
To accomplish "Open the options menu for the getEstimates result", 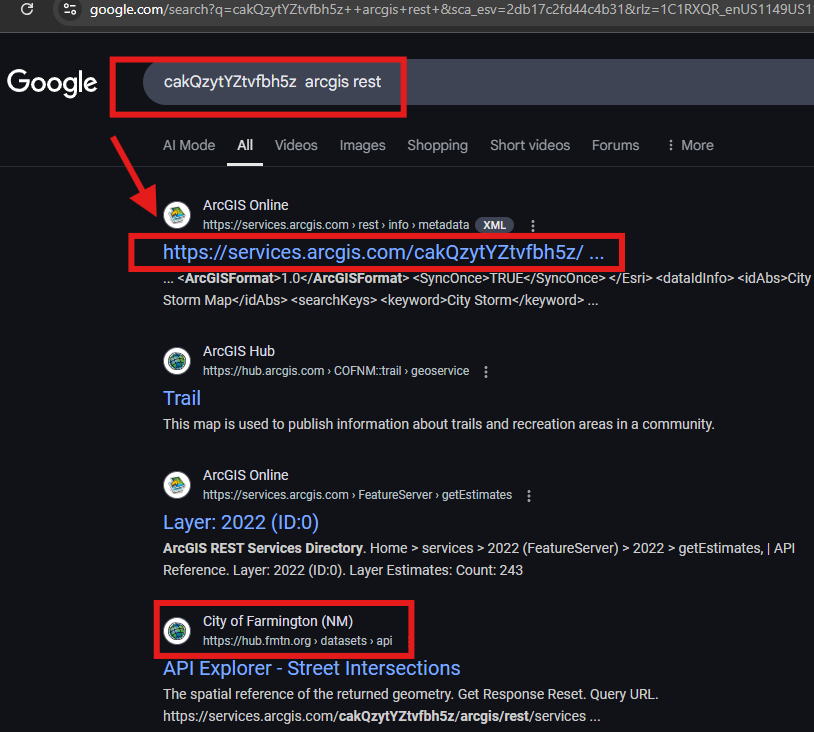I will click(x=528, y=496).
